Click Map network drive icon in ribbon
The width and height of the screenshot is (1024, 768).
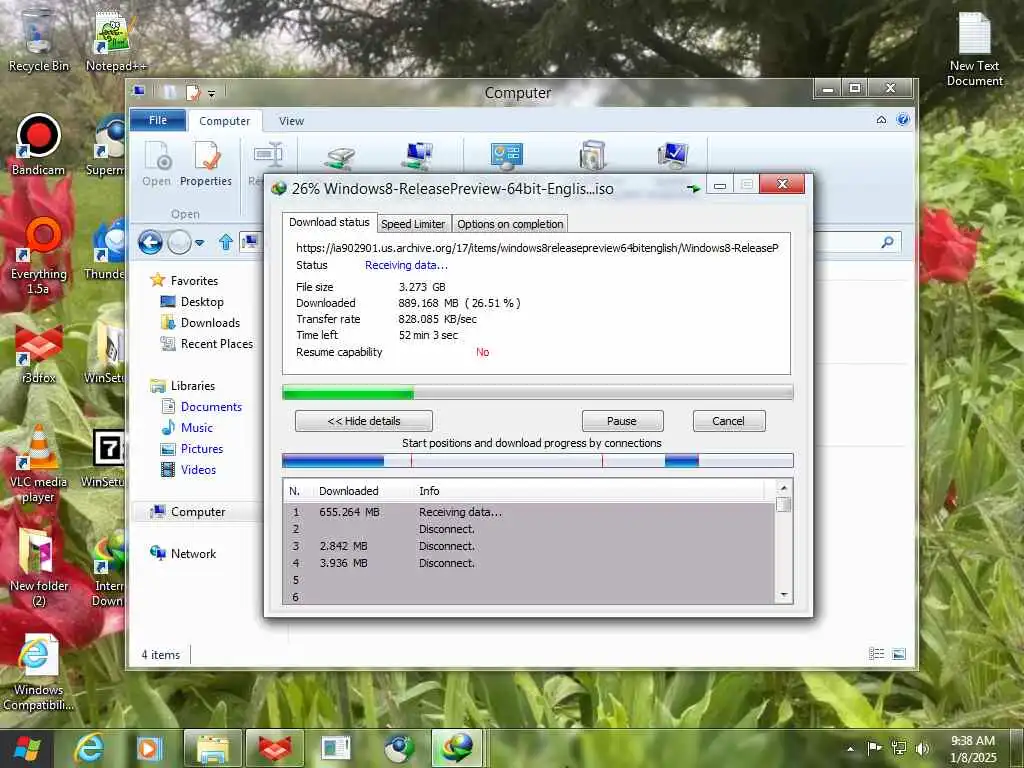click(417, 156)
